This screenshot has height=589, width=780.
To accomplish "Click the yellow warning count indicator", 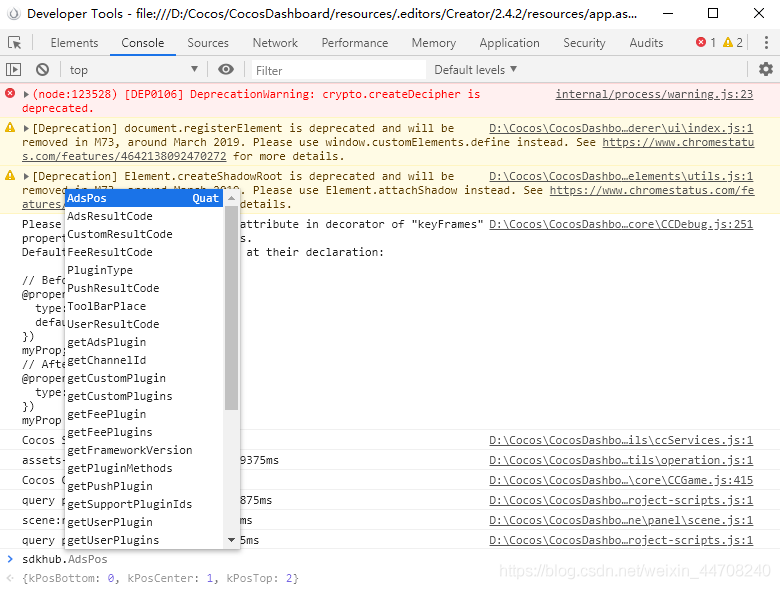I will point(733,43).
